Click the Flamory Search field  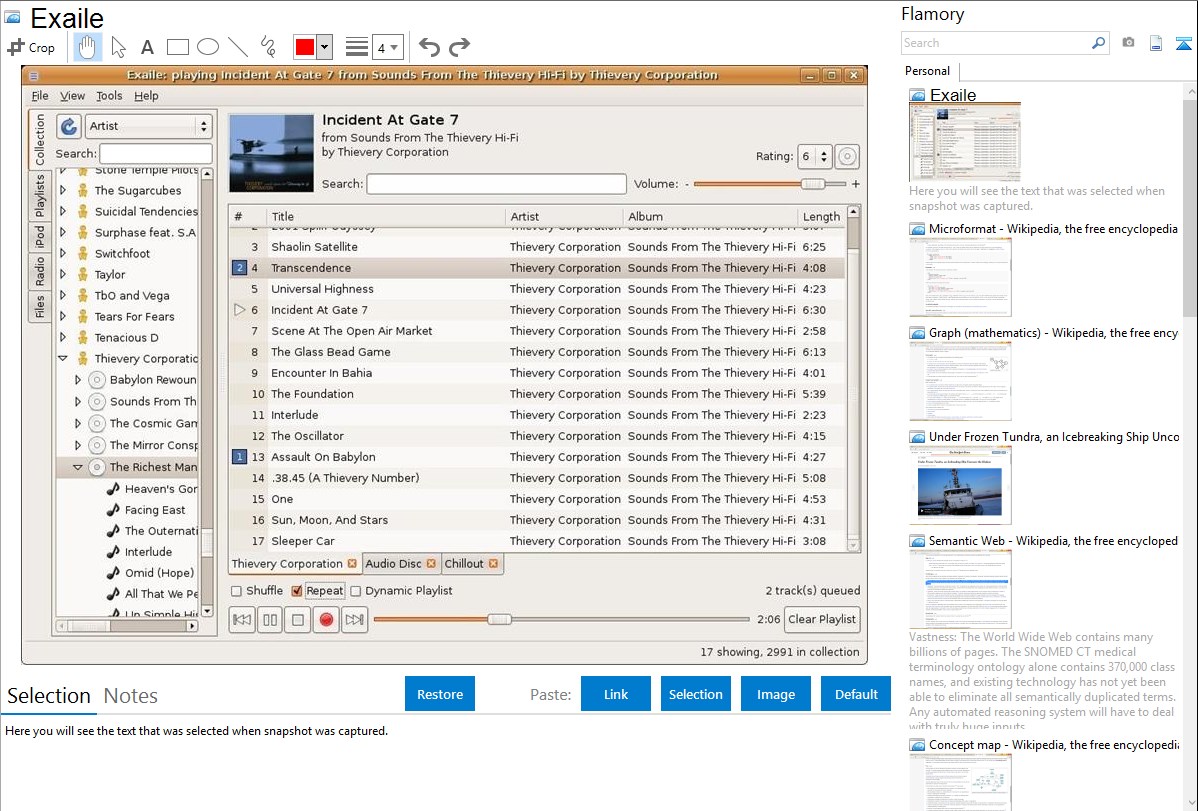(x=996, y=43)
